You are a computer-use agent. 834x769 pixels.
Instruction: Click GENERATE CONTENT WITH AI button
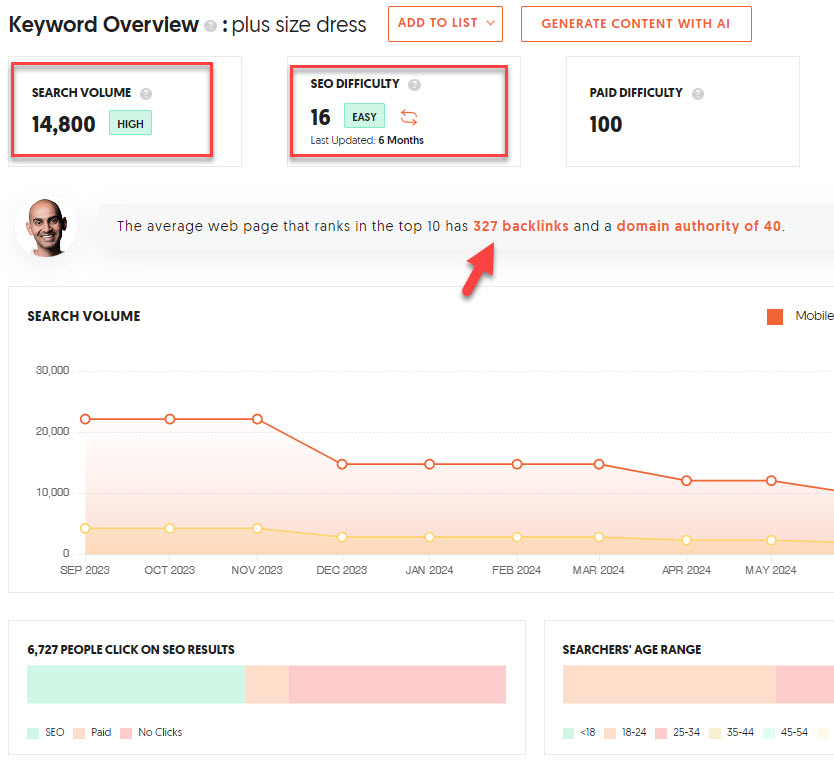click(636, 24)
